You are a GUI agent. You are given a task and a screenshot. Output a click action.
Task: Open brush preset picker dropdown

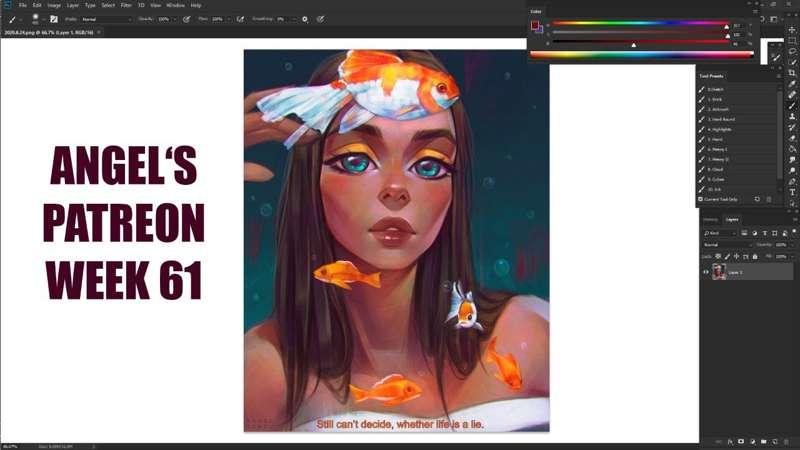[43, 19]
